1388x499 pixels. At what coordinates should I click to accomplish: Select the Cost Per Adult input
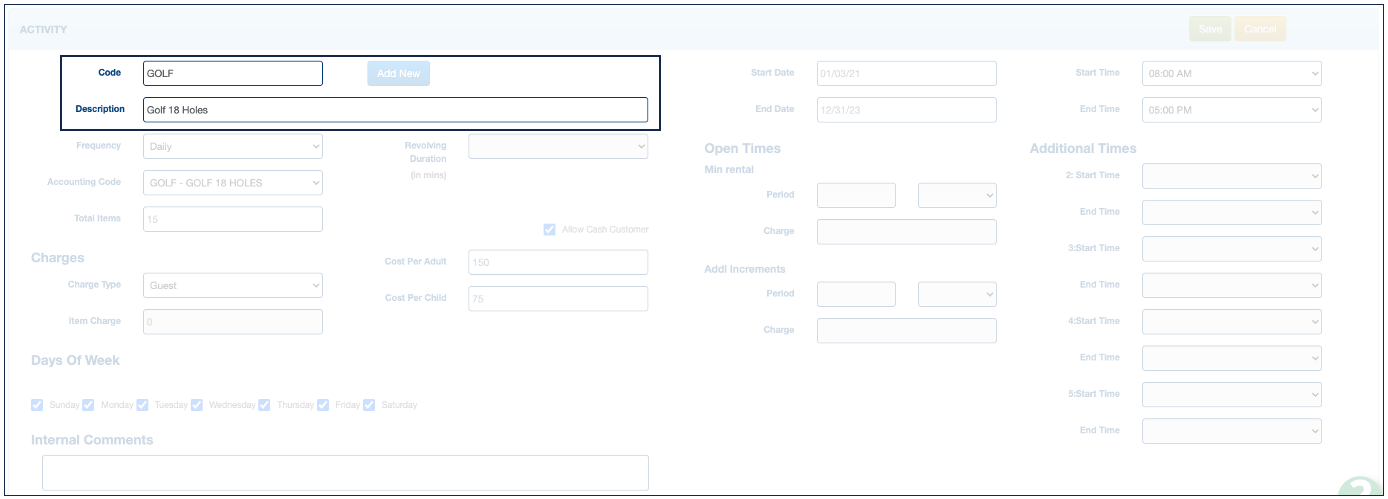point(557,262)
